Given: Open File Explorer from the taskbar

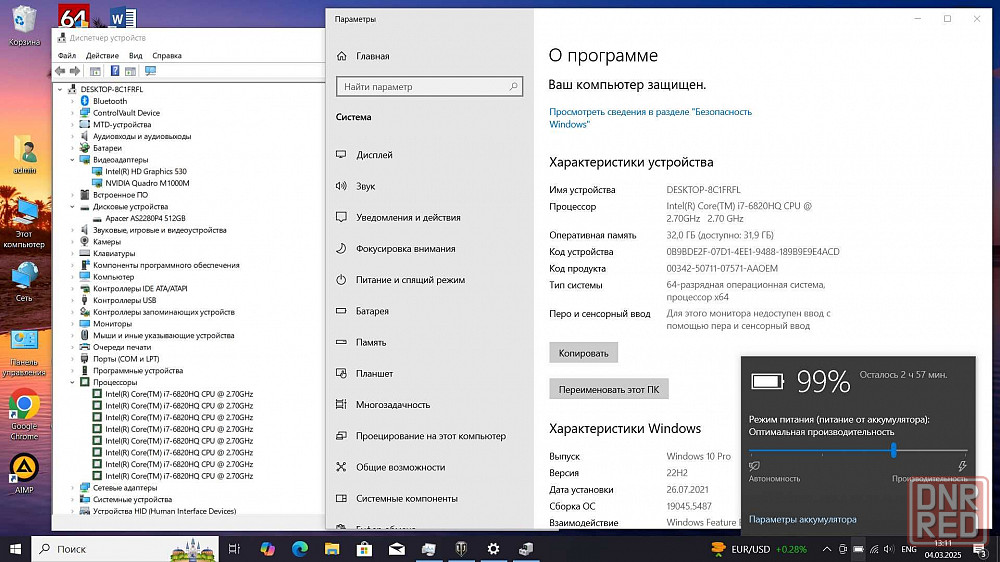Looking at the screenshot, I should point(332,549).
